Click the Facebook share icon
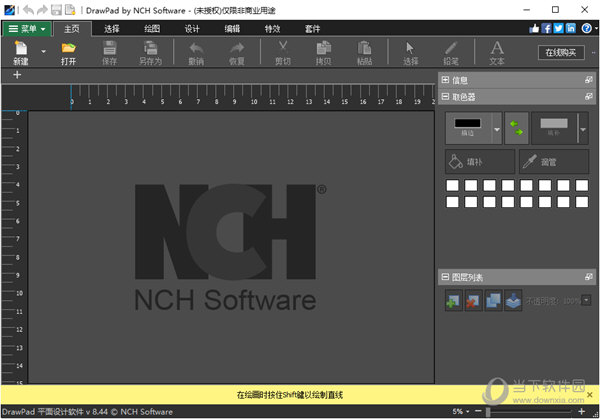 coord(546,28)
